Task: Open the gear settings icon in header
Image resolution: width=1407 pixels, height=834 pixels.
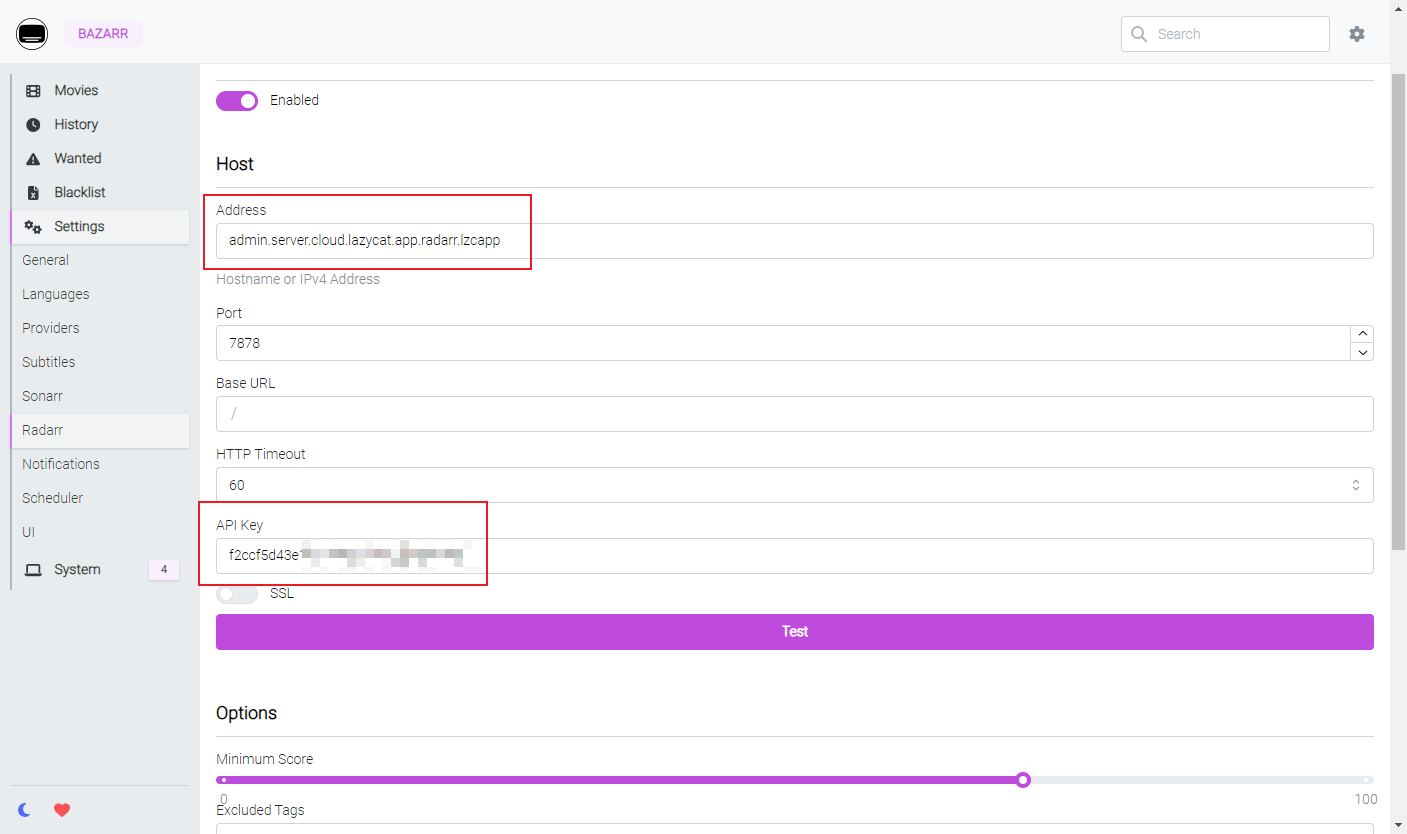Action: pyautogui.click(x=1357, y=34)
